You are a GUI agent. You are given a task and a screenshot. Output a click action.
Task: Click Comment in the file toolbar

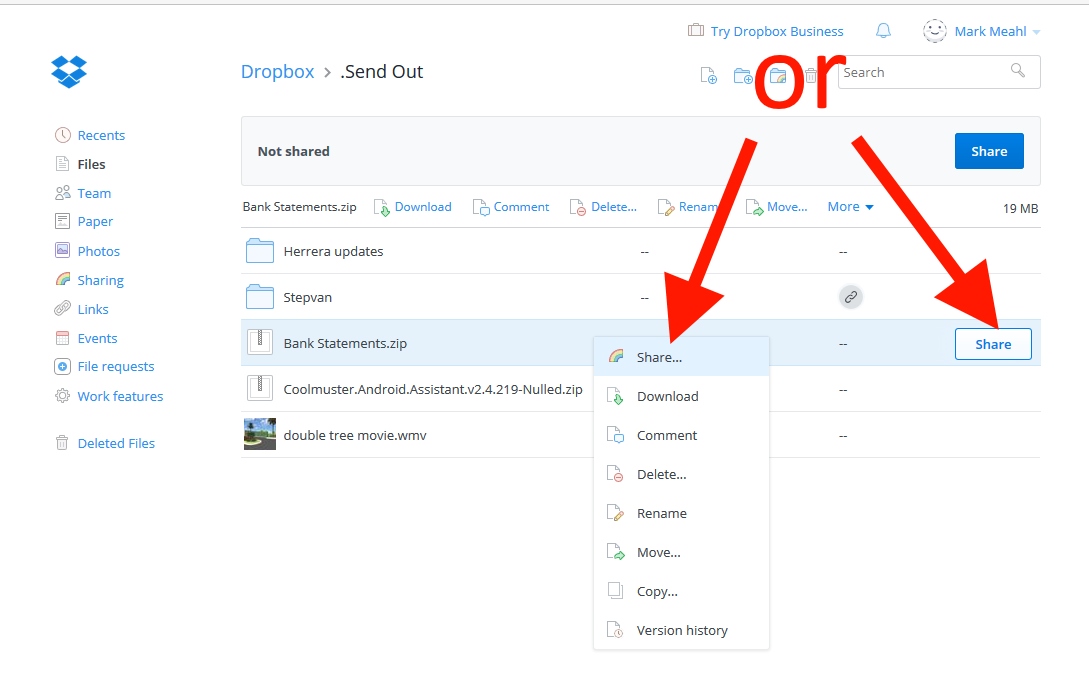click(510, 207)
